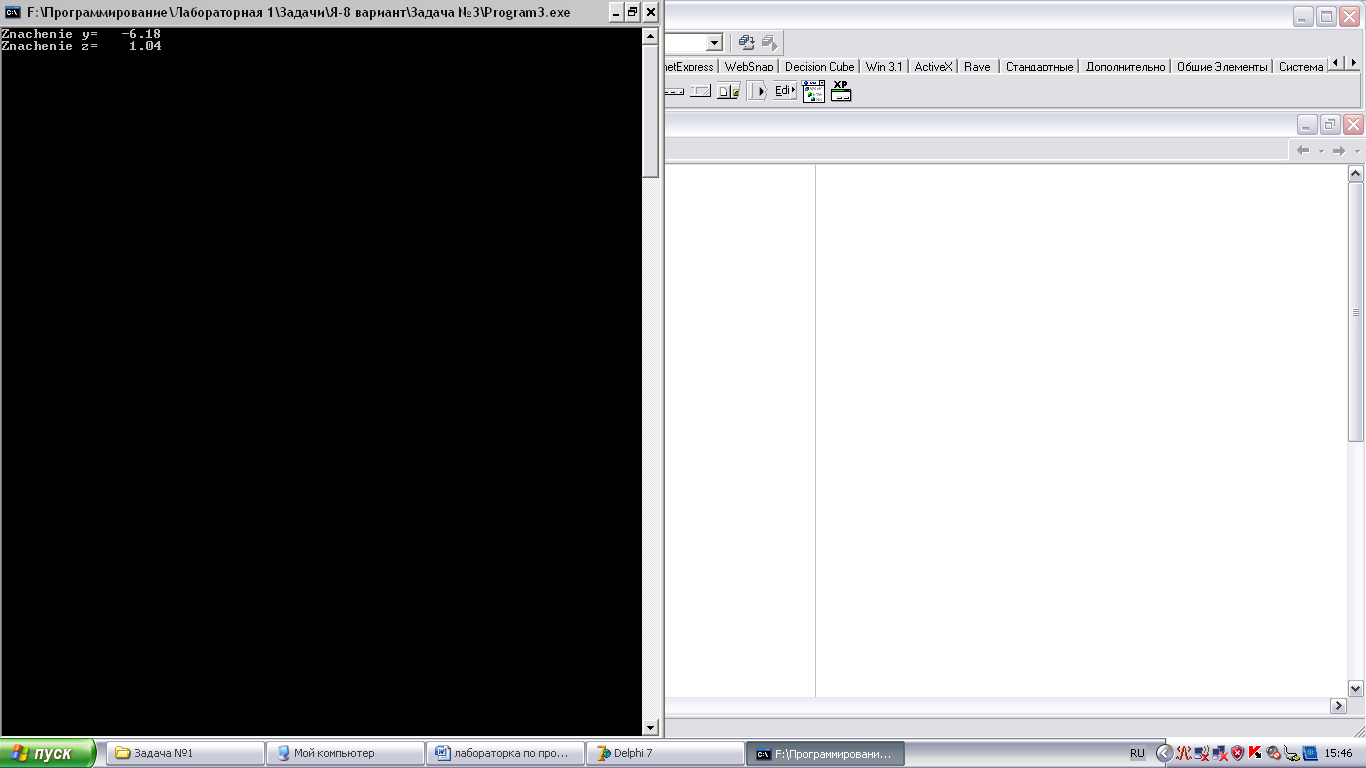1366x768 pixels.
Task: Click the forward arrow in code editor
Action: coord(1339,151)
